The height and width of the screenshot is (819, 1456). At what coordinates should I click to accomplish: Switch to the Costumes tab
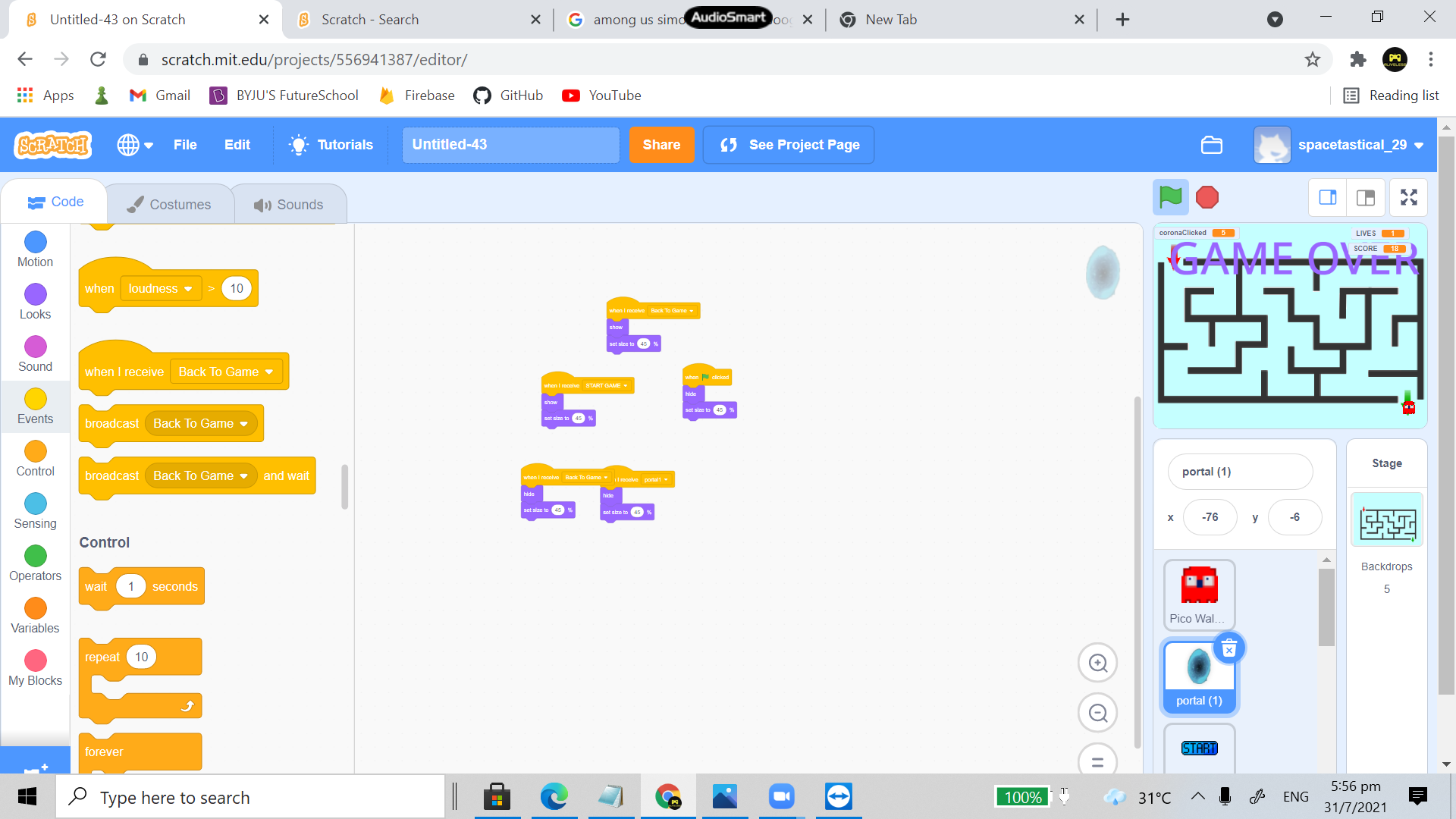coord(169,205)
